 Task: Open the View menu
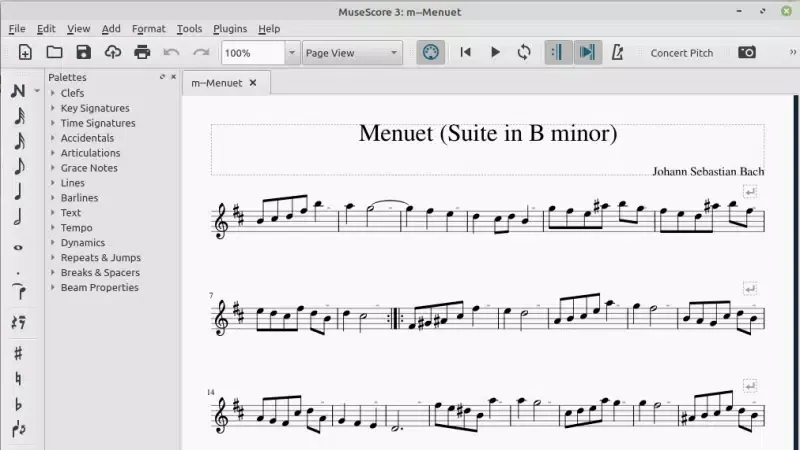tap(79, 29)
